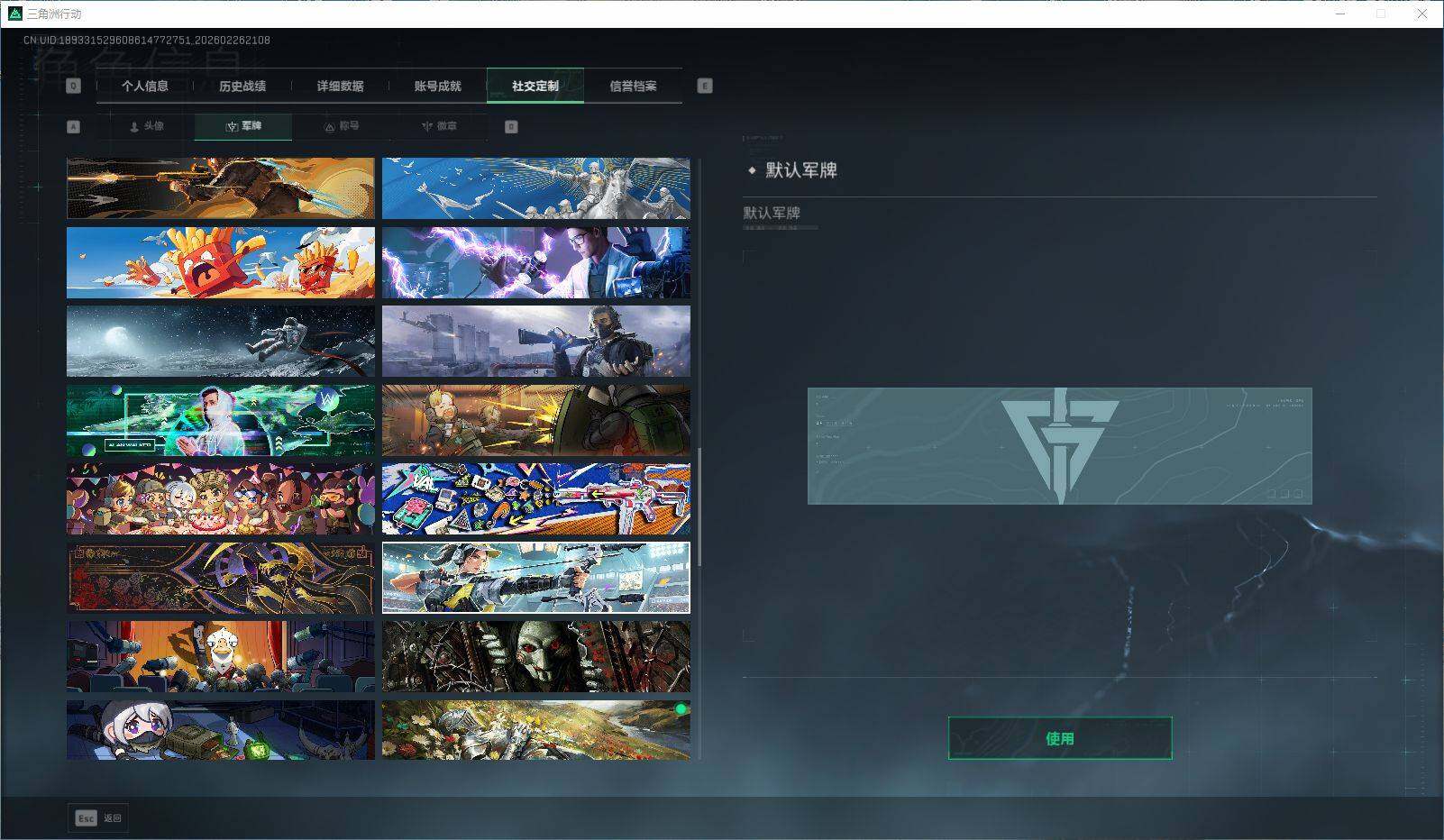
Task: Switch to the 历史战绩 tab
Action: tap(242, 86)
